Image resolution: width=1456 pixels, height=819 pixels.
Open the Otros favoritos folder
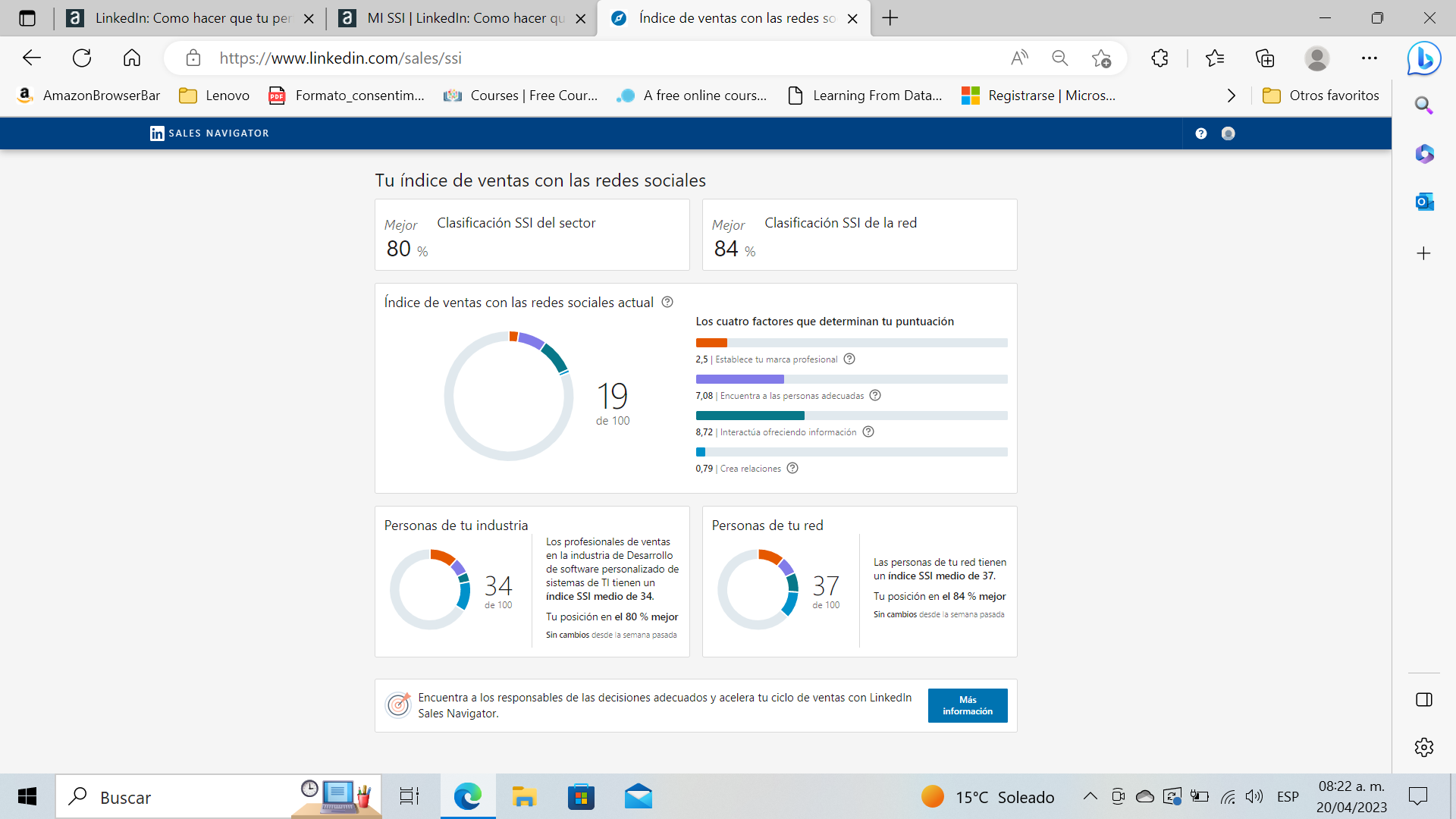1321,96
